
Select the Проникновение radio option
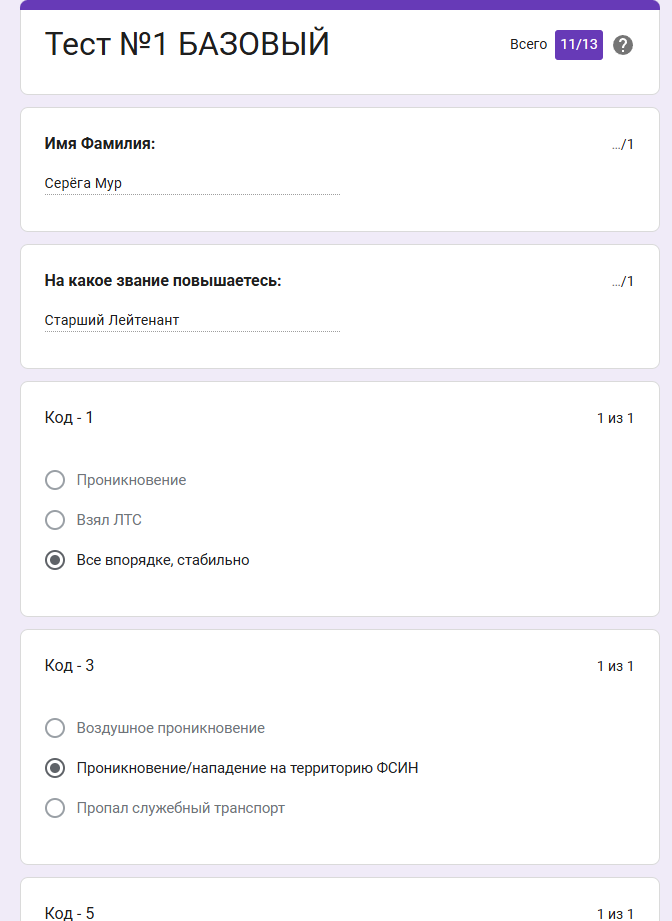55,480
